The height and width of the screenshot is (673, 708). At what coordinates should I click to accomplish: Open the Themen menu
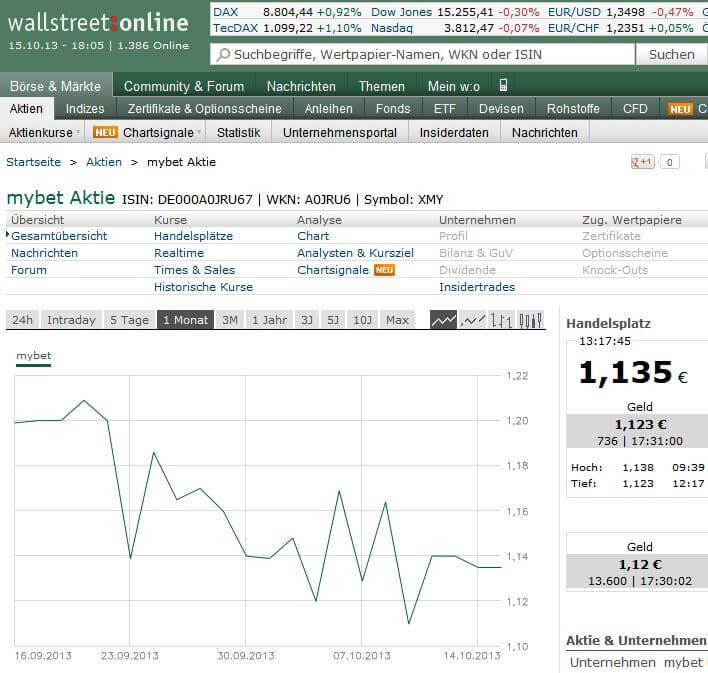point(382,86)
